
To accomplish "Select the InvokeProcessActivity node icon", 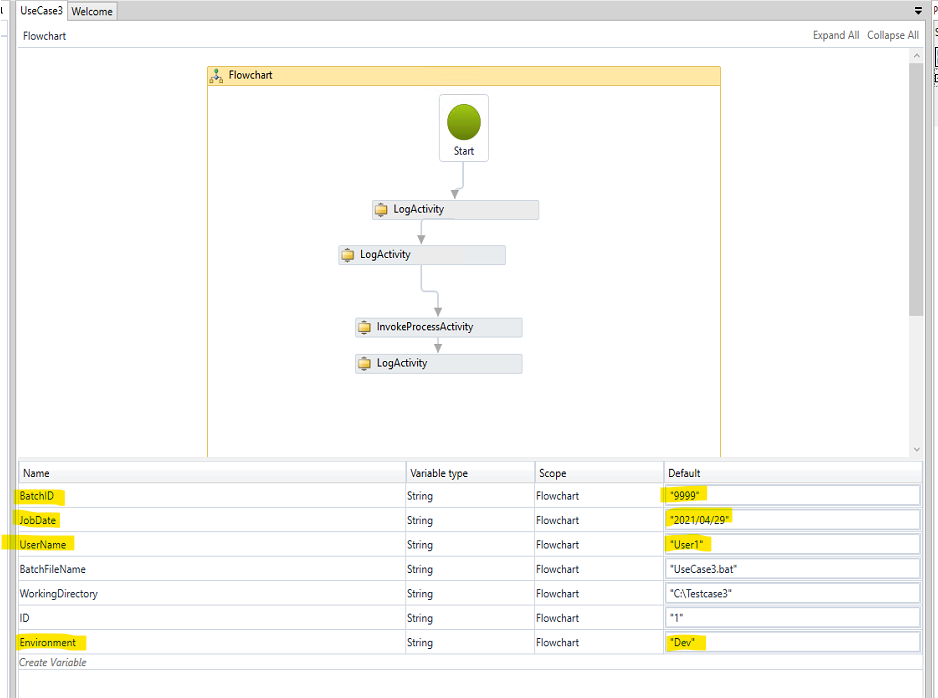I will (365, 328).
